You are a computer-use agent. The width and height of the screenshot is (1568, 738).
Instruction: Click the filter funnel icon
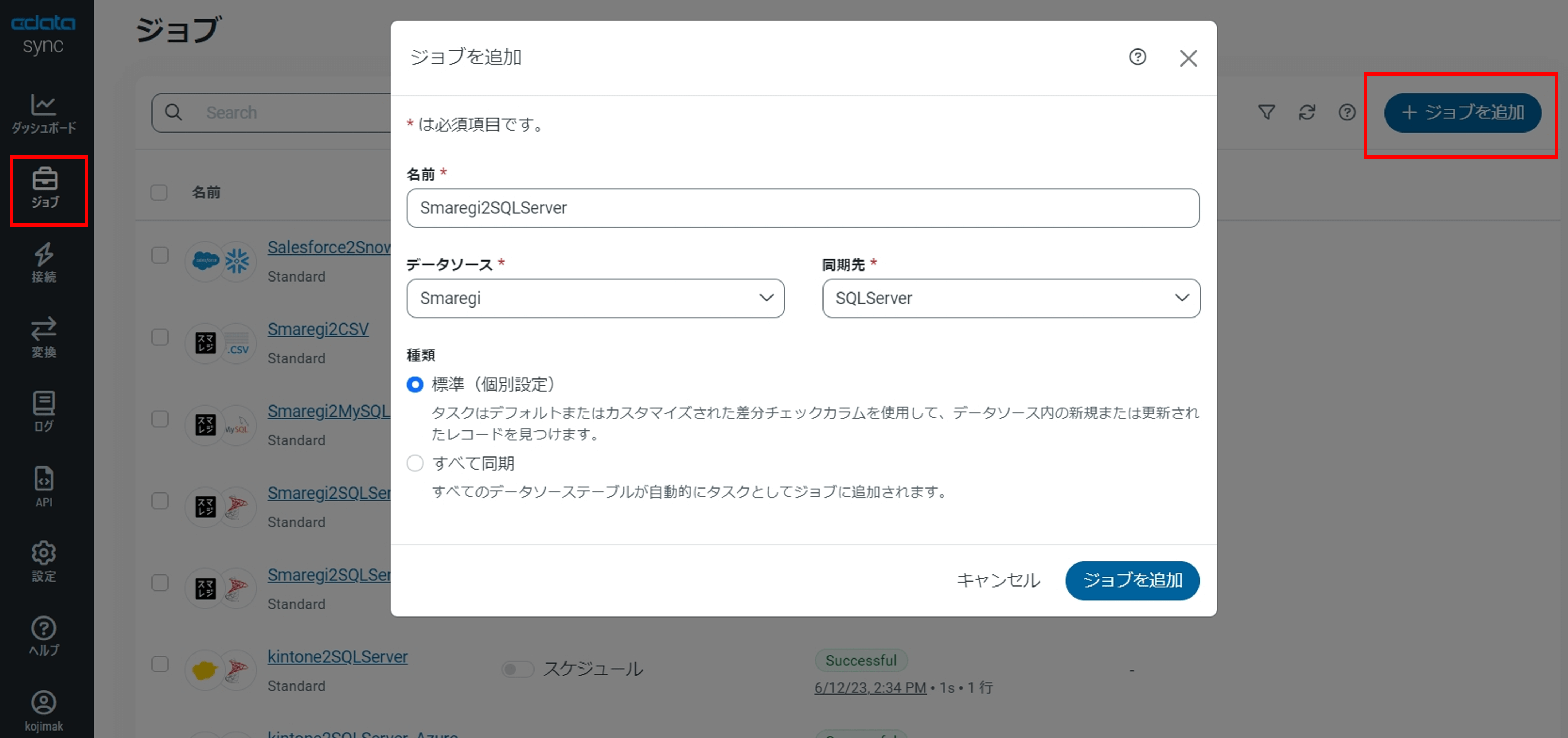point(1266,113)
